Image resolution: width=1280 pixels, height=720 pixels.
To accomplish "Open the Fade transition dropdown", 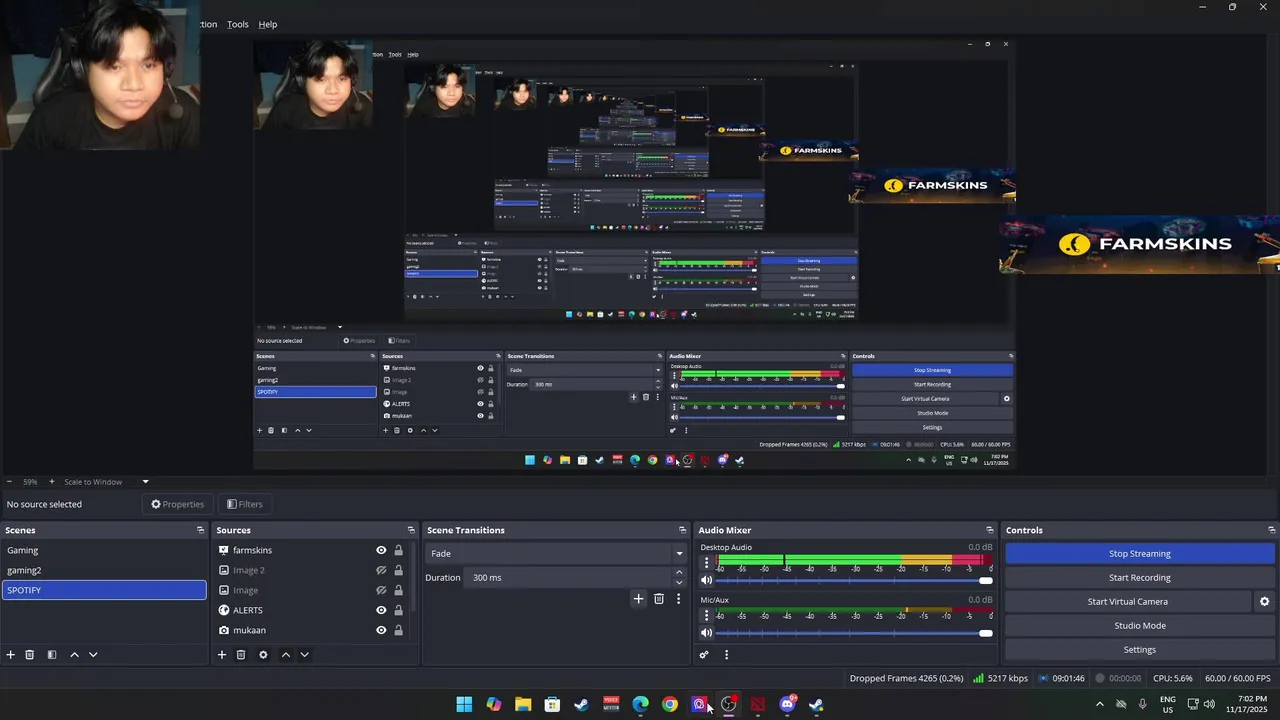I will 556,553.
